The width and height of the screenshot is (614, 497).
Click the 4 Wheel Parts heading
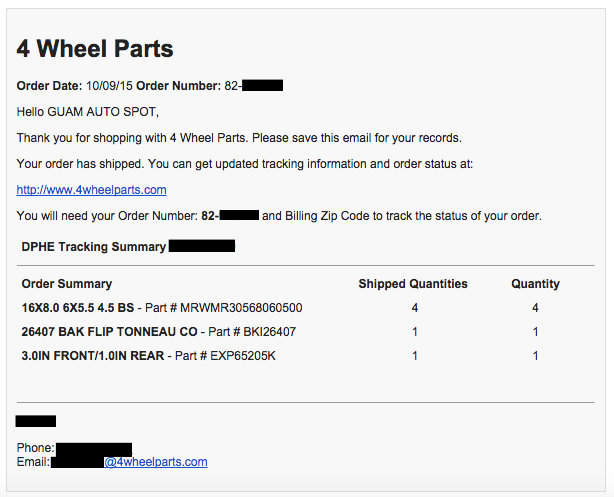(95, 49)
